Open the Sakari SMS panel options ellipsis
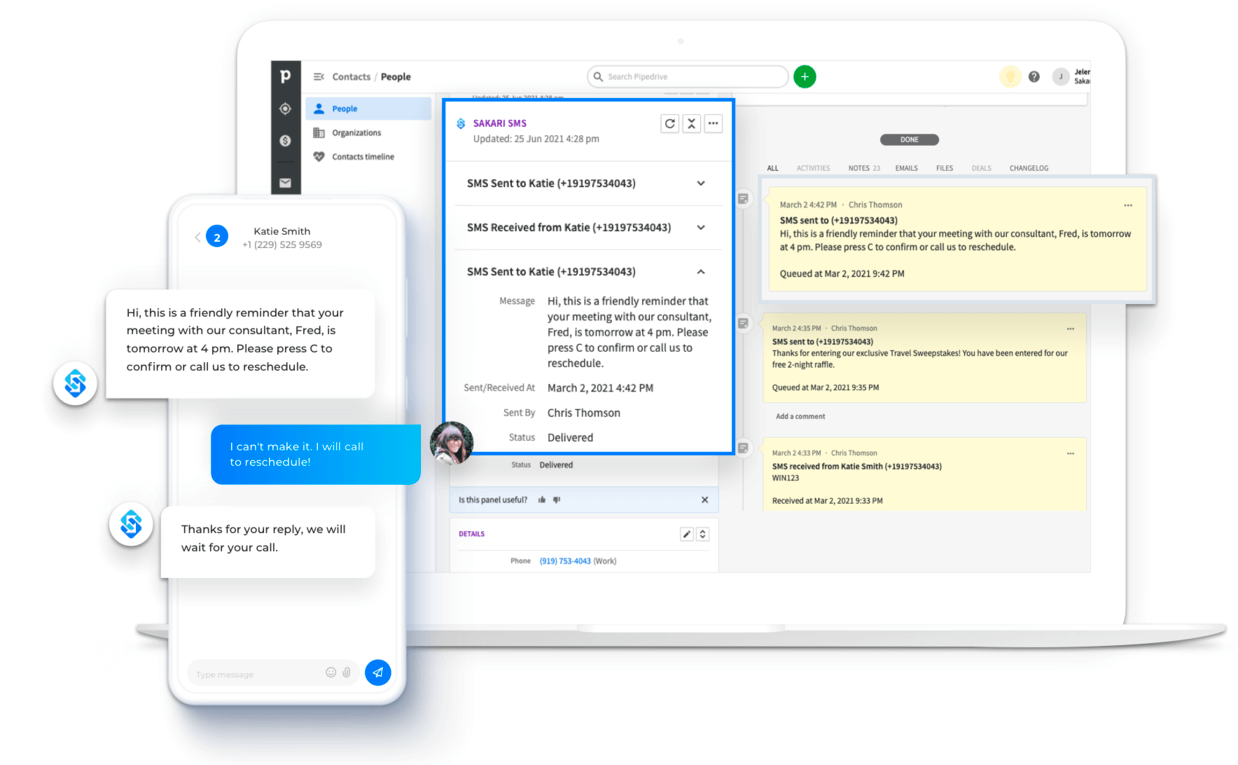Image resolution: width=1238 pixels, height=765 pixels. coord(713,123)
